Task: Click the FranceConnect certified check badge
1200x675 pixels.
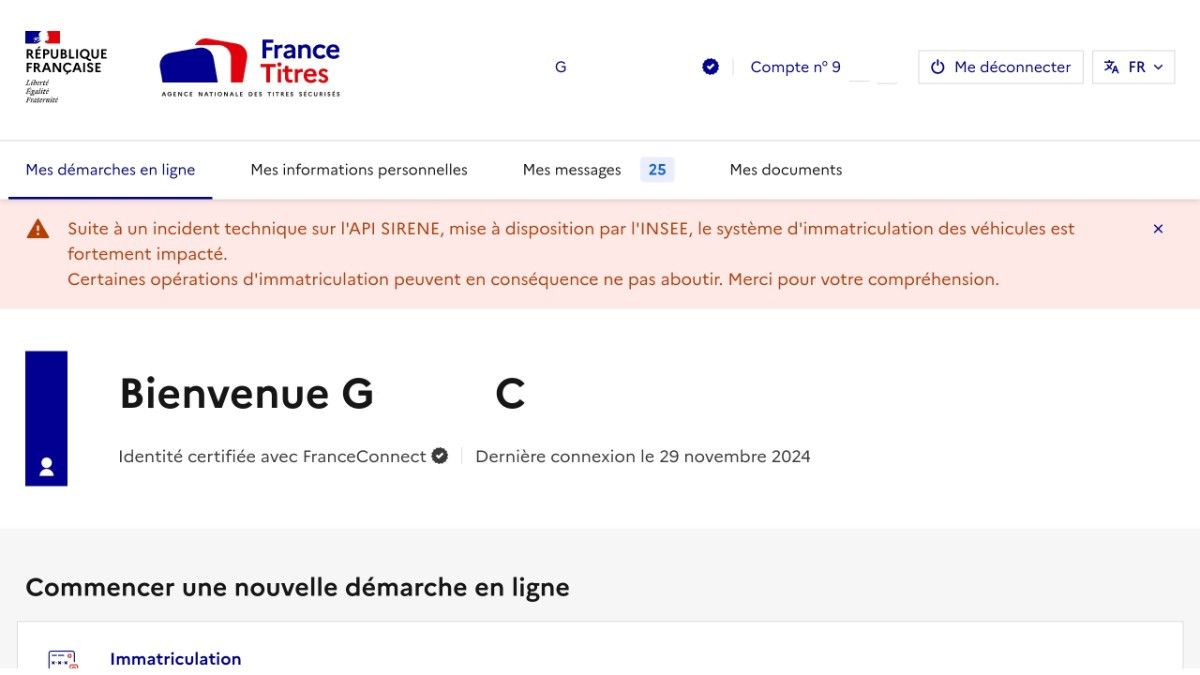Action: pos(439,456)
